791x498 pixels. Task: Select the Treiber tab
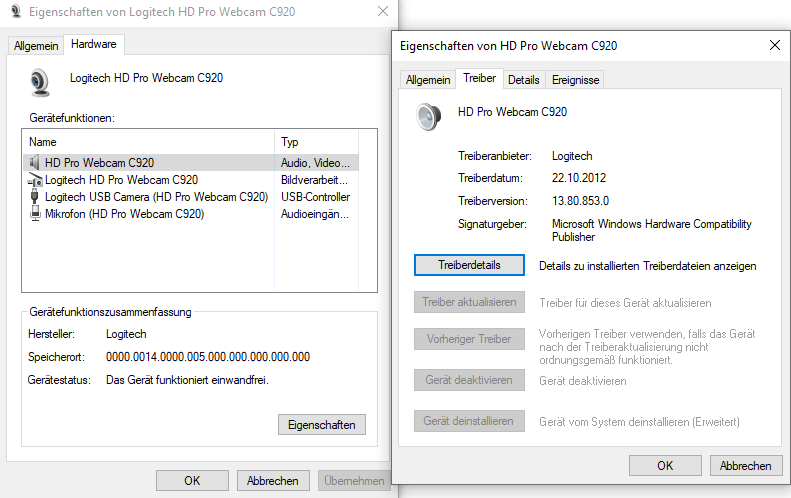[x=479, y=78]
